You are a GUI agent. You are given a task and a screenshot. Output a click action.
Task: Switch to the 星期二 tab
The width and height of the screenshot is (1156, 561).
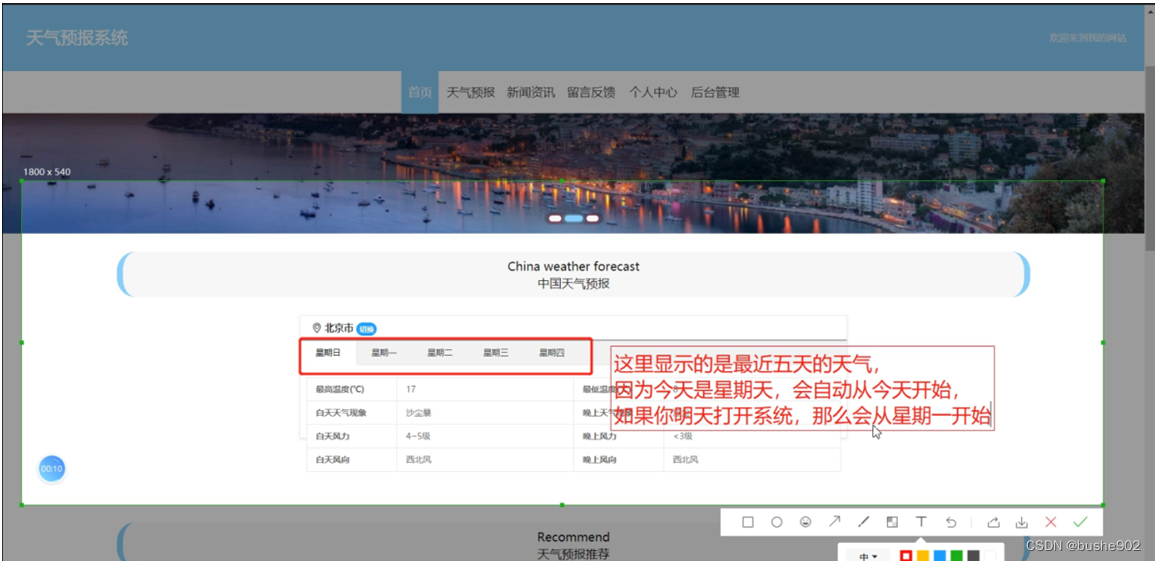point(440,353)
